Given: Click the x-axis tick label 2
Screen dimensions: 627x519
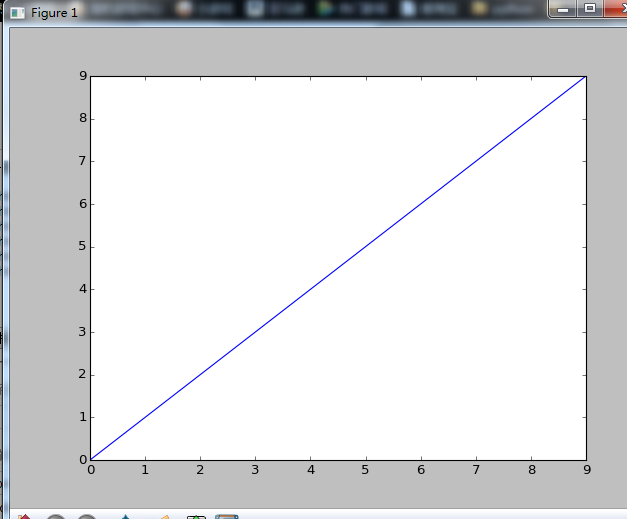Looking at the screenshot, I should coord(200,469).
